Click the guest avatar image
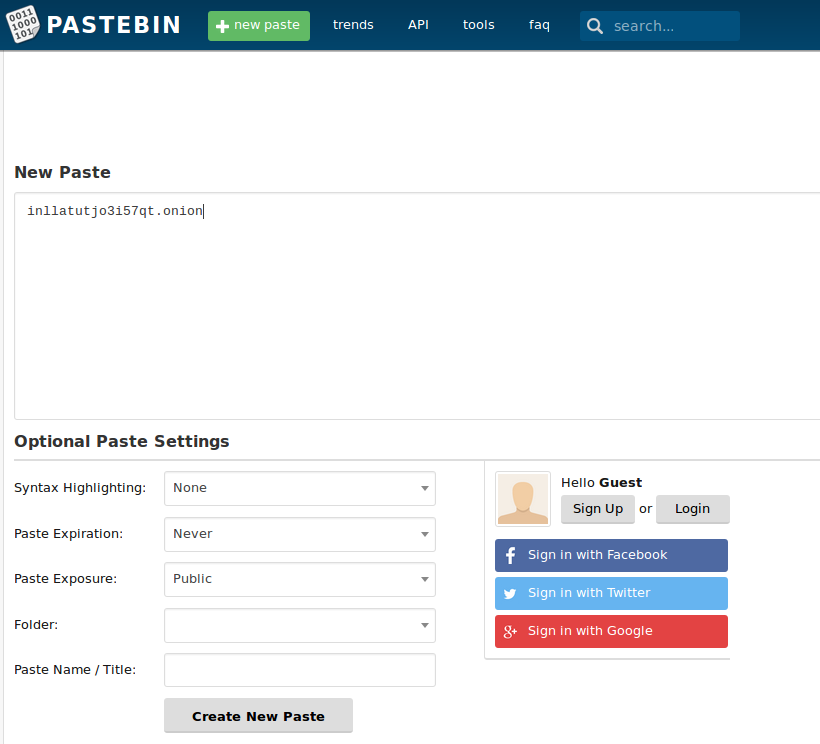The height and width of the screenshot is (744, 820). coord(522,499)
